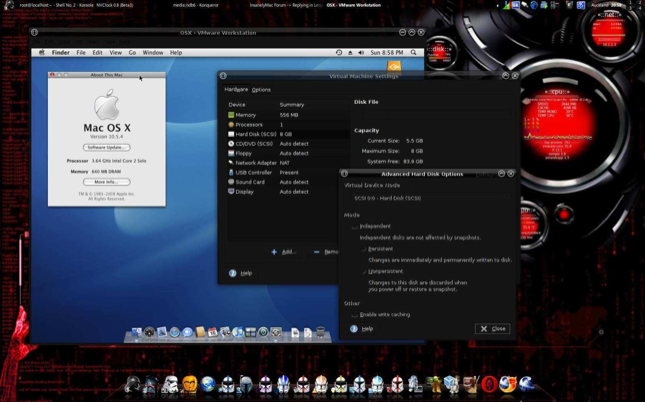
Task: Choose CD/DVD (SCSI) in device list
Action: 254,144
